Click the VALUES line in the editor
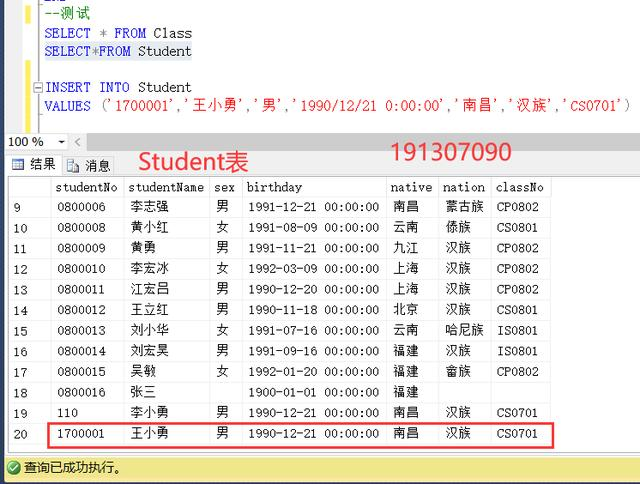Image resolution: width=640 pixels, height=484 pixels. (x=337, y=106)
